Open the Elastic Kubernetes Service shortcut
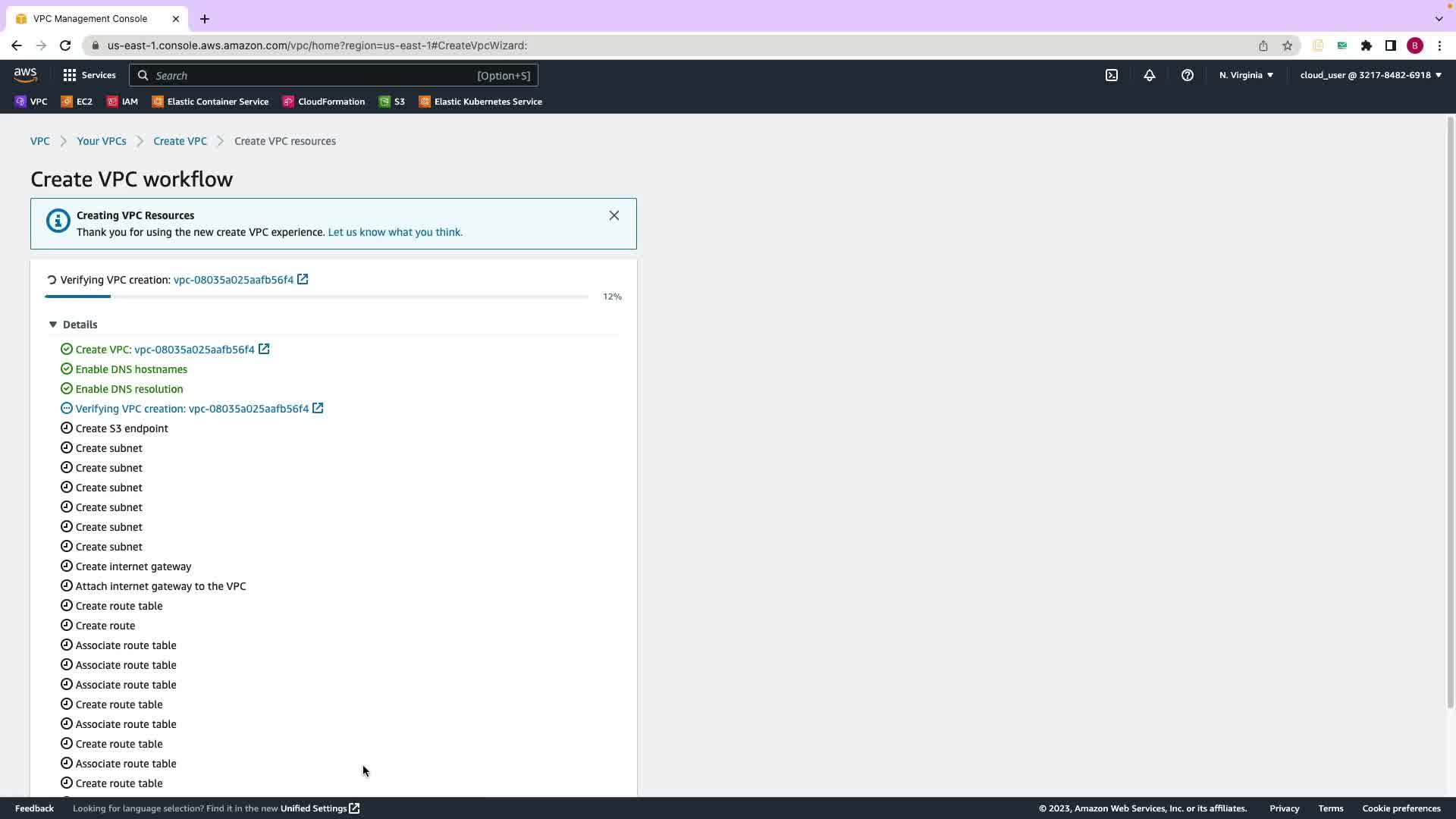The height and width of the screenshot is (819, 1456). coord(481,102)
